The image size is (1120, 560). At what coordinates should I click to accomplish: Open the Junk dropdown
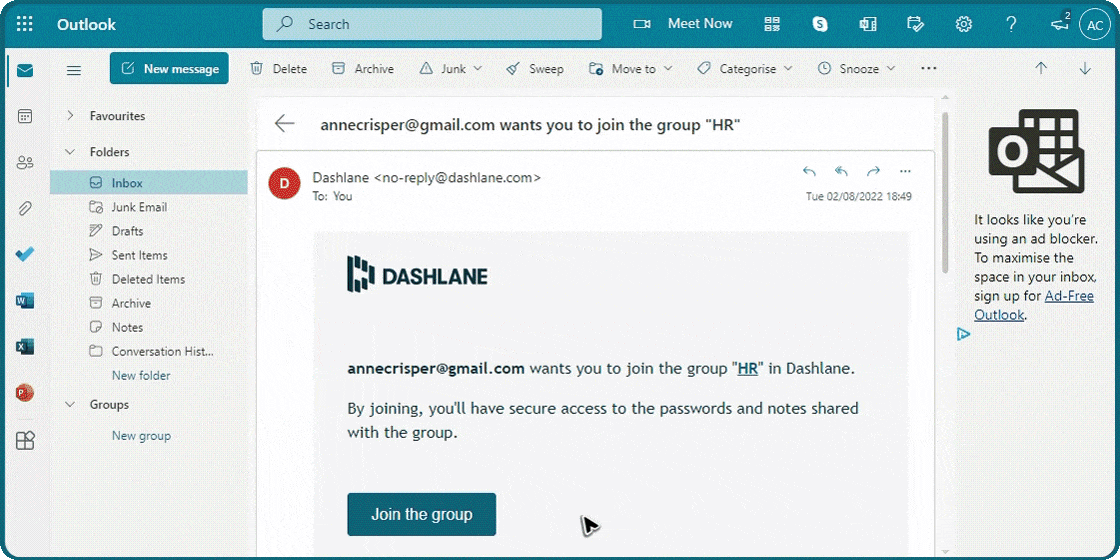451,69
